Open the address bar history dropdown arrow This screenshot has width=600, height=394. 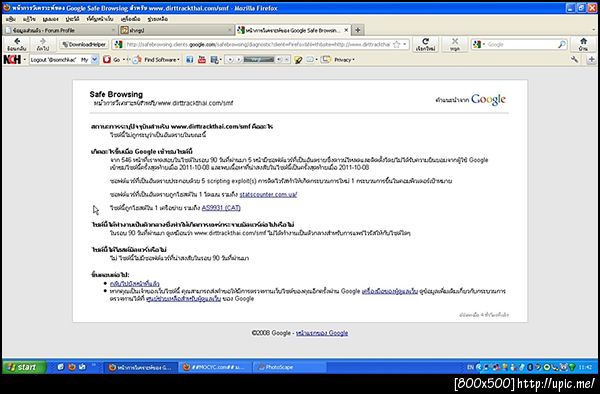(x=405, y=44)
